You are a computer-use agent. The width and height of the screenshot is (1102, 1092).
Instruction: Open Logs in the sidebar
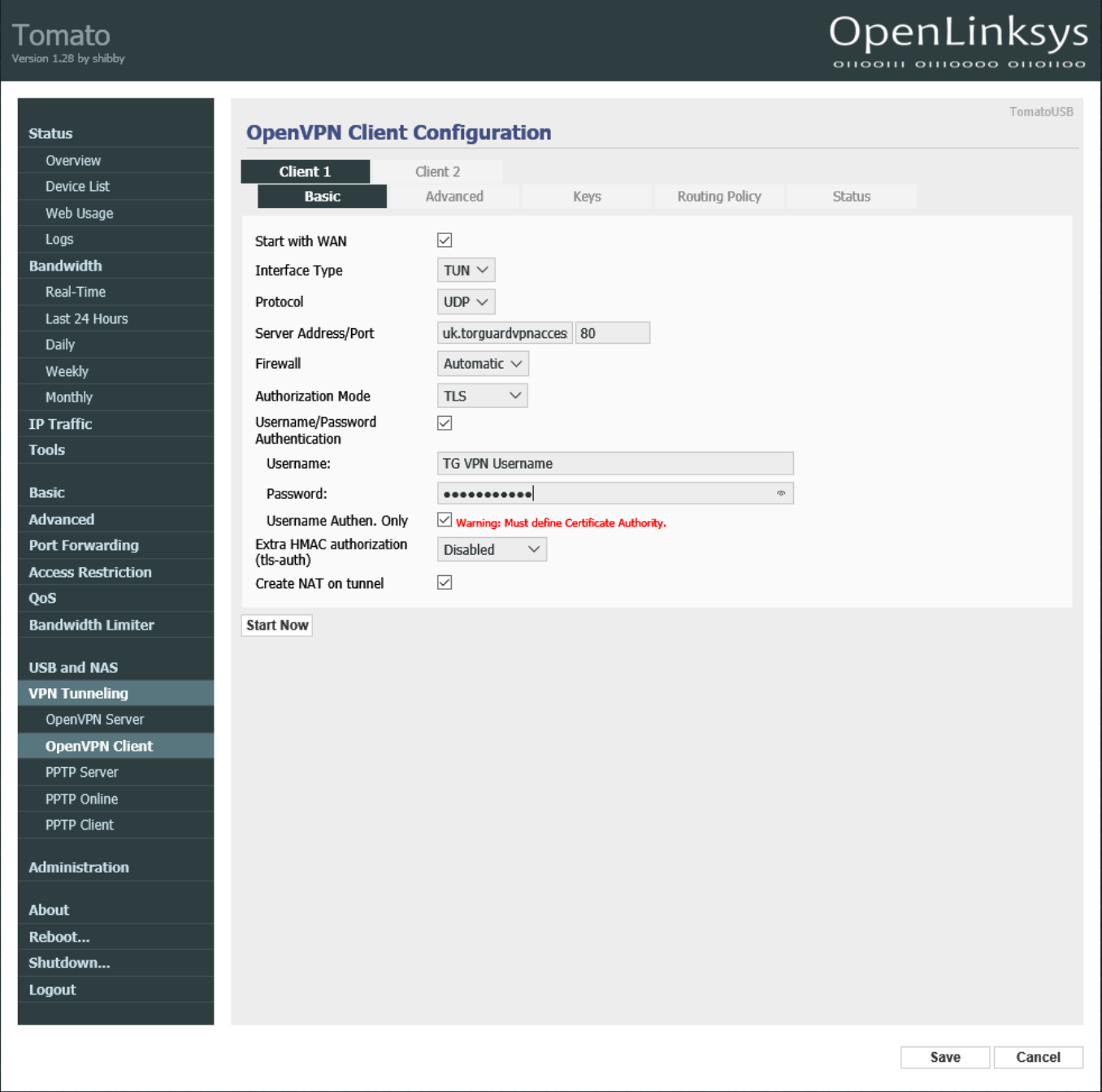(115, 239)
